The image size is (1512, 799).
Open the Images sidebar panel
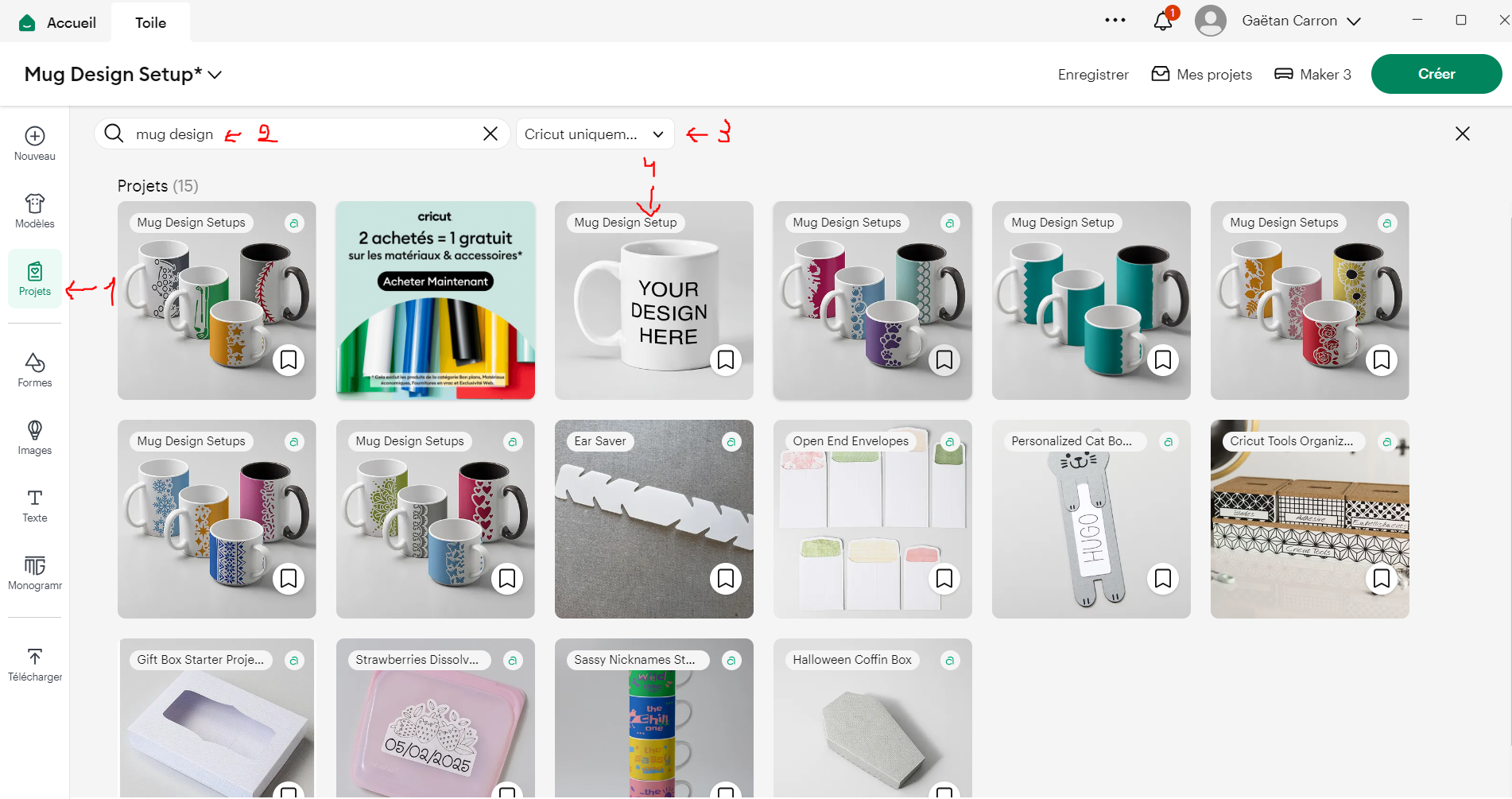pyautogui.click(x=35, y=438)
